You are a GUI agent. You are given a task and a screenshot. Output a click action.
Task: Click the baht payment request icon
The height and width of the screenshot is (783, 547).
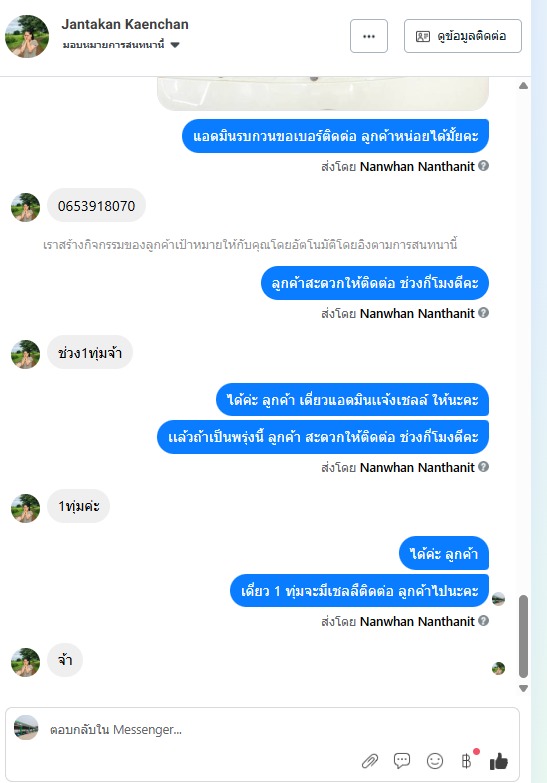click(x=467, y=761)
